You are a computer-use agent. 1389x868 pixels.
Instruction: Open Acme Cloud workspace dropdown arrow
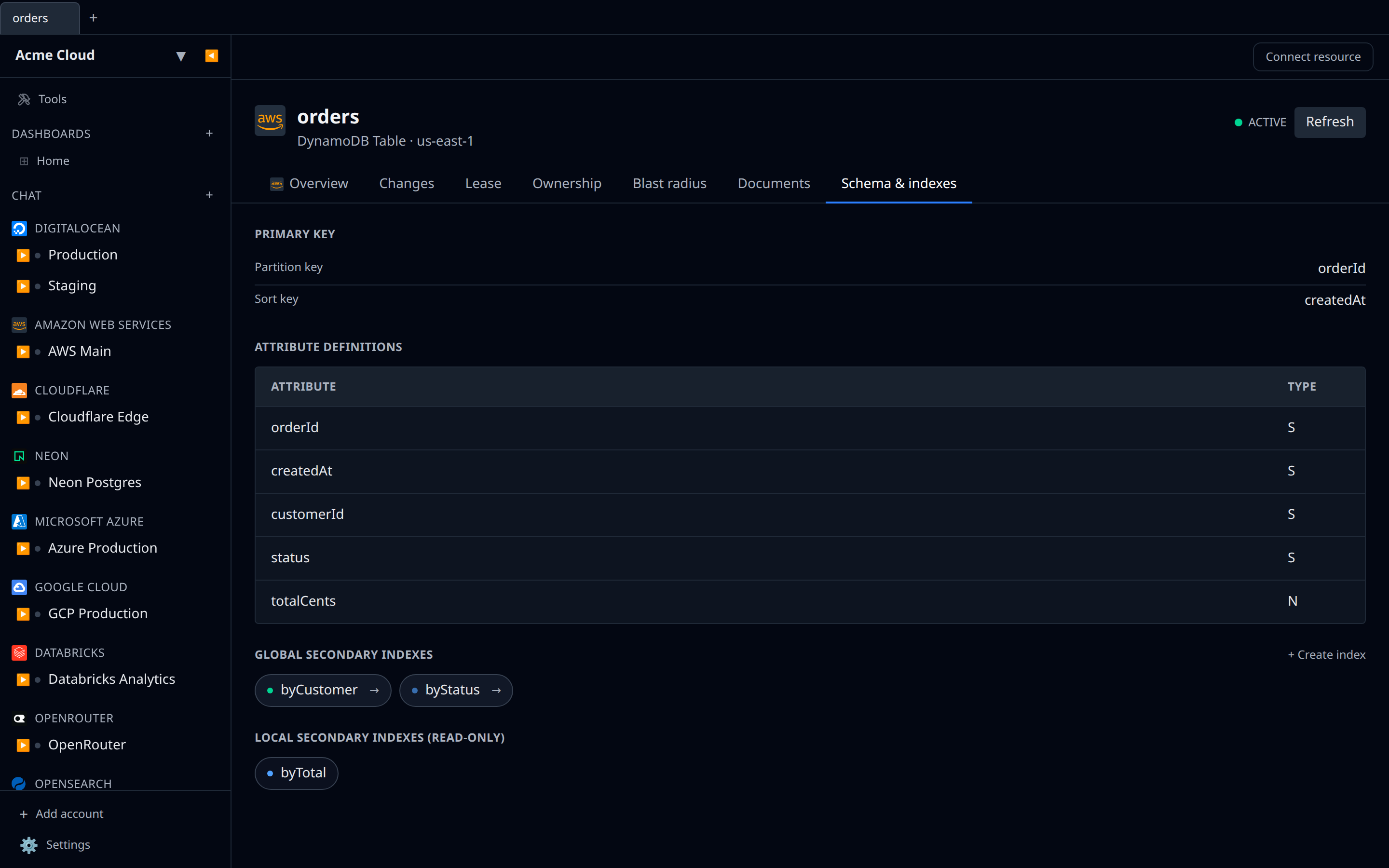(181, 56)
